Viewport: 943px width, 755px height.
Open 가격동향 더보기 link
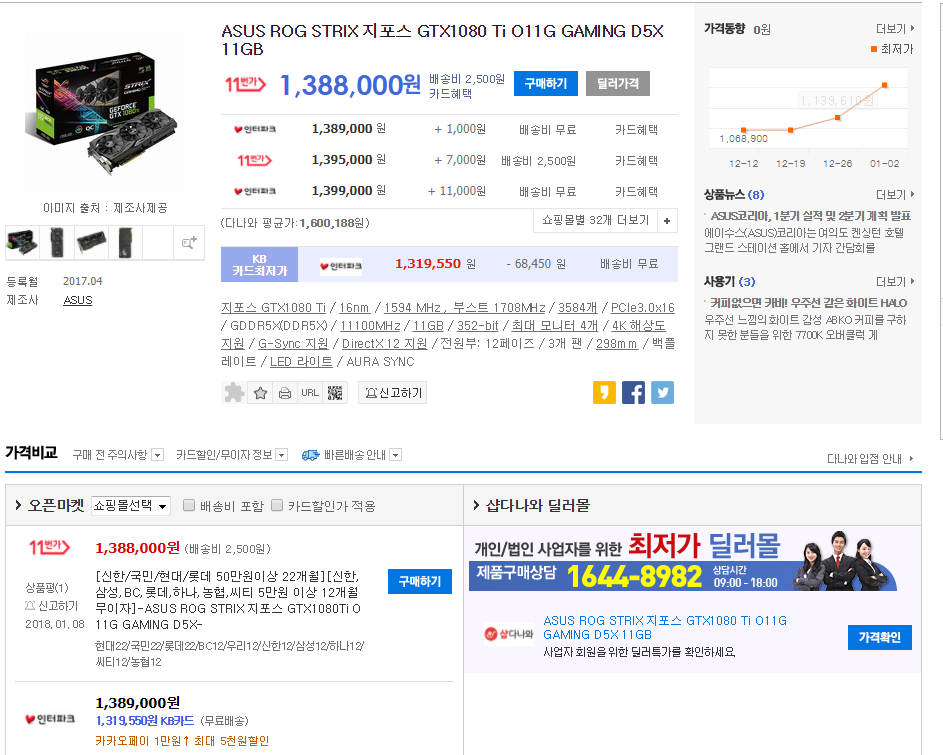895,29
